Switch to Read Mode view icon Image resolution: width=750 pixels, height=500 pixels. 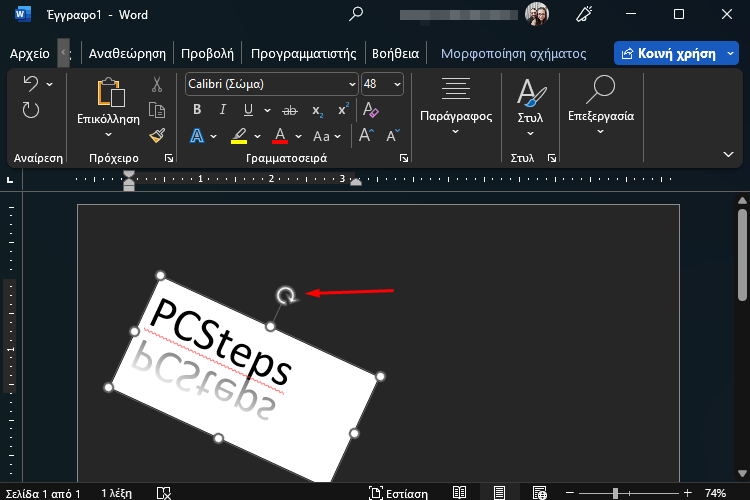[459, 493]
